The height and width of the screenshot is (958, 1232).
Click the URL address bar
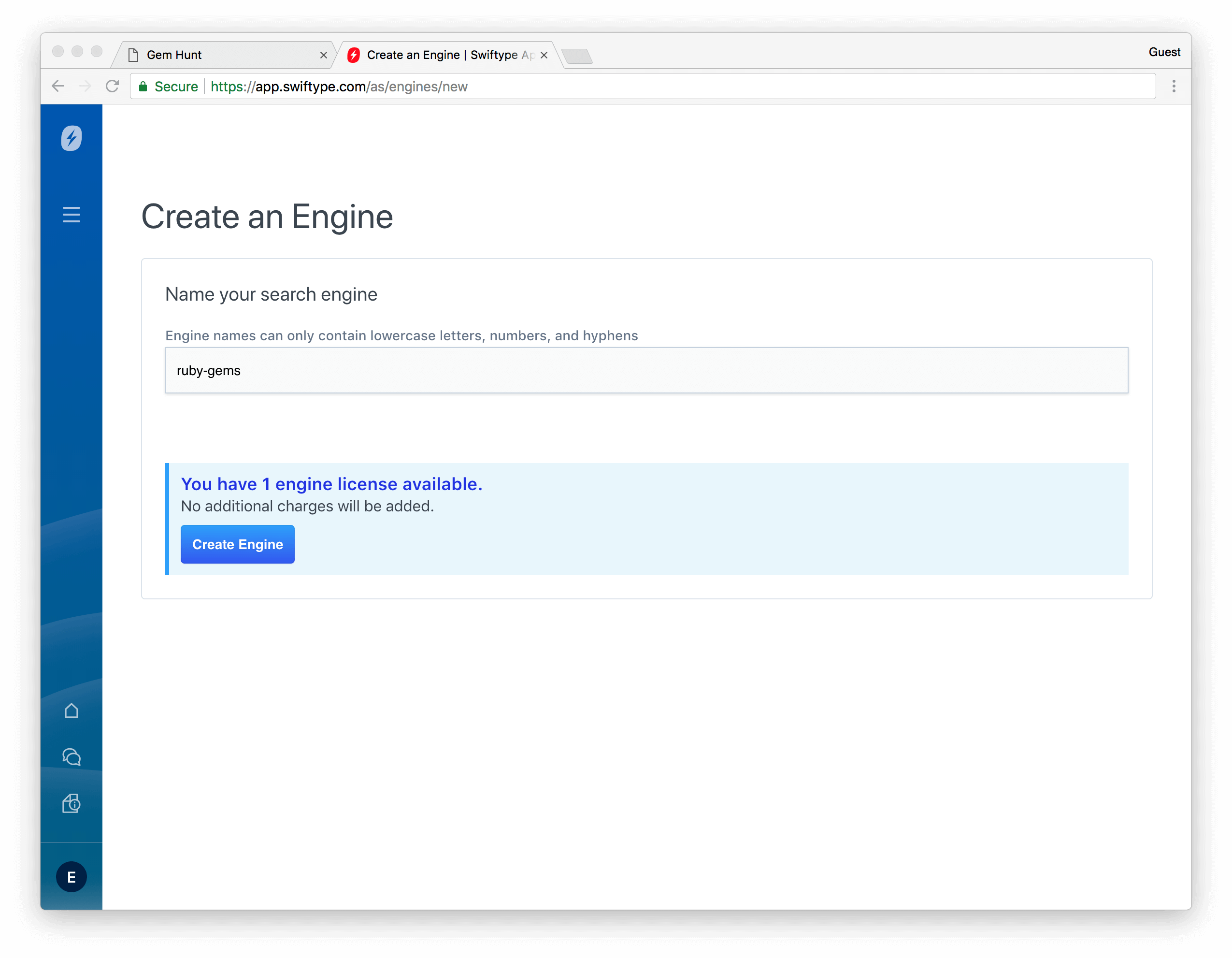(643, 87)
